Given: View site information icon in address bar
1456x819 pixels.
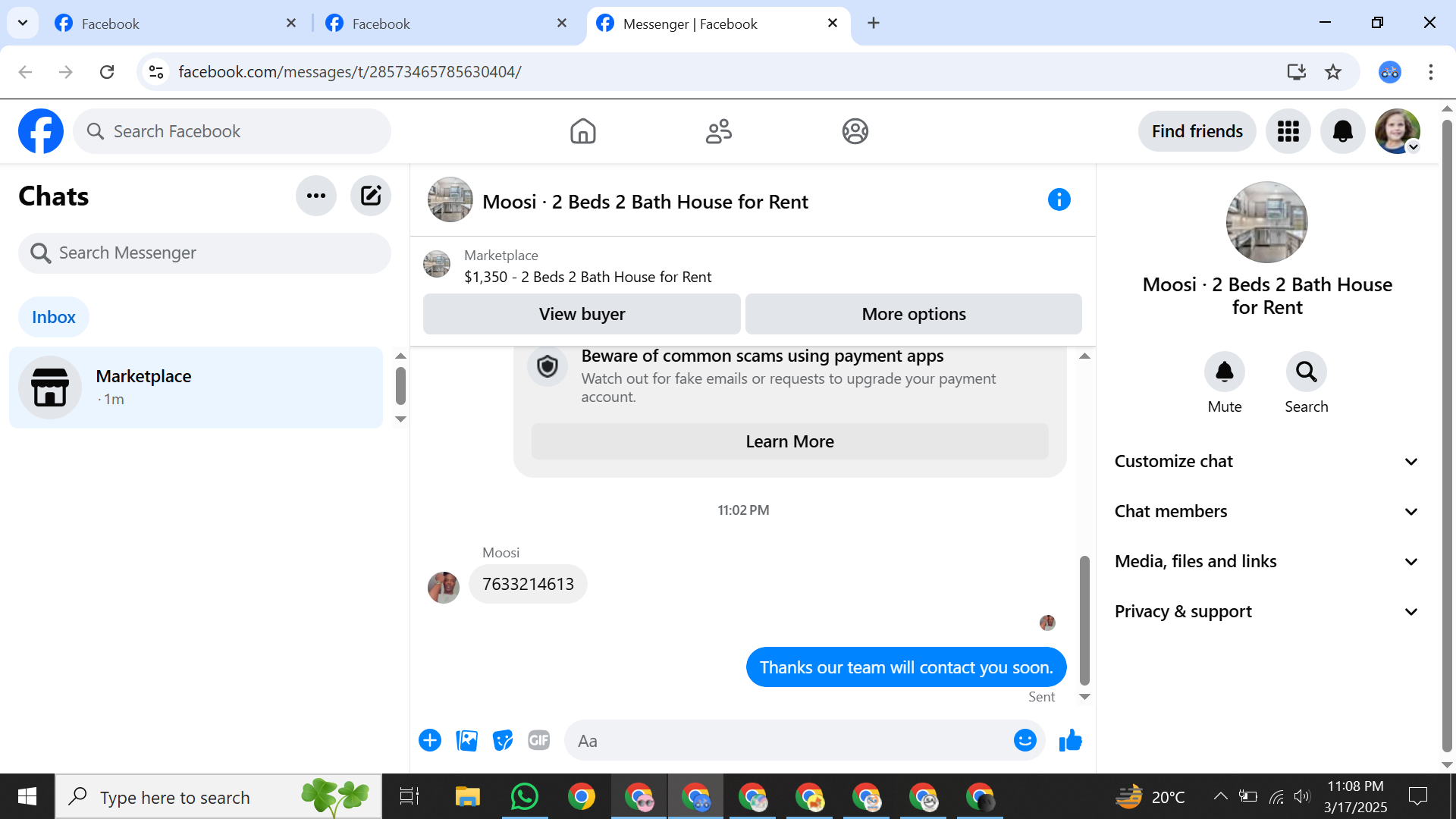Looking at the screenshot, I should 156,71.
